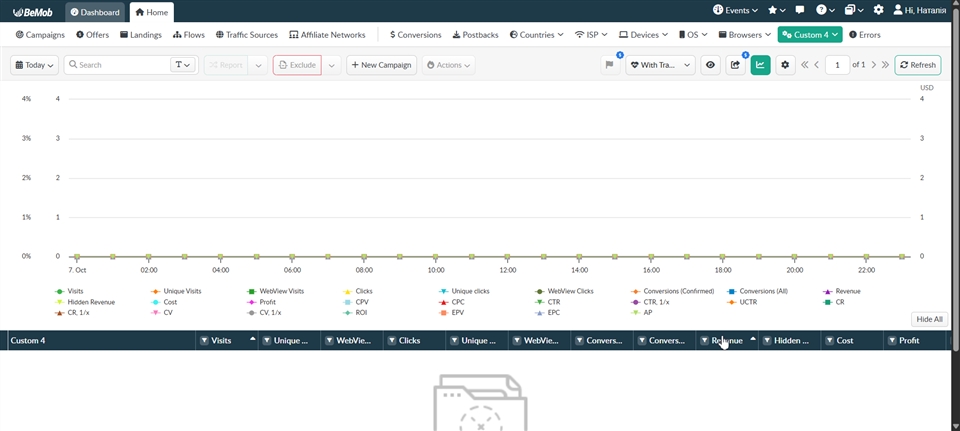
Task: Expand the Today date range dropdown
Action: coord(34,65)
